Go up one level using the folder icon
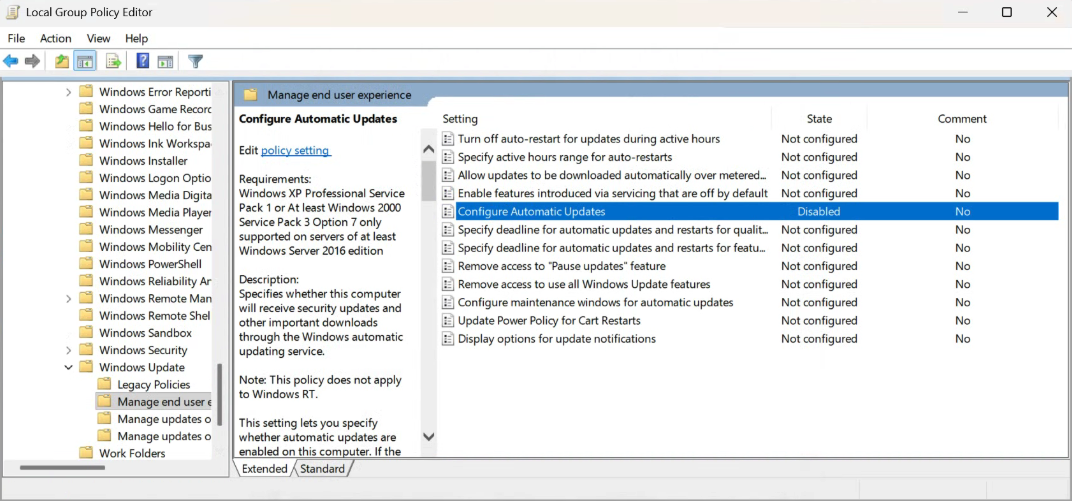Screen dimensions: 1072x501 tap(62, 62)
